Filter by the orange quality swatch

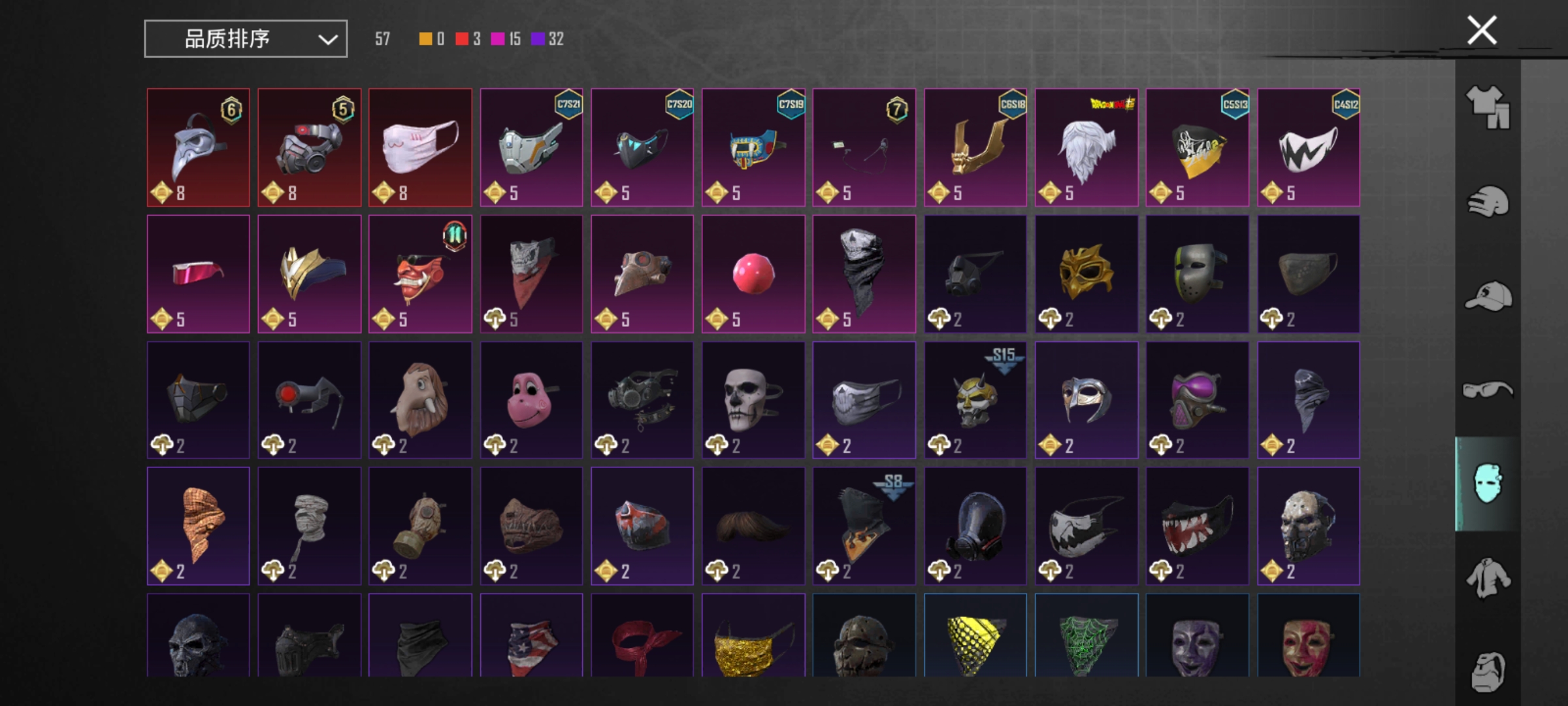[x=432, y=39]
